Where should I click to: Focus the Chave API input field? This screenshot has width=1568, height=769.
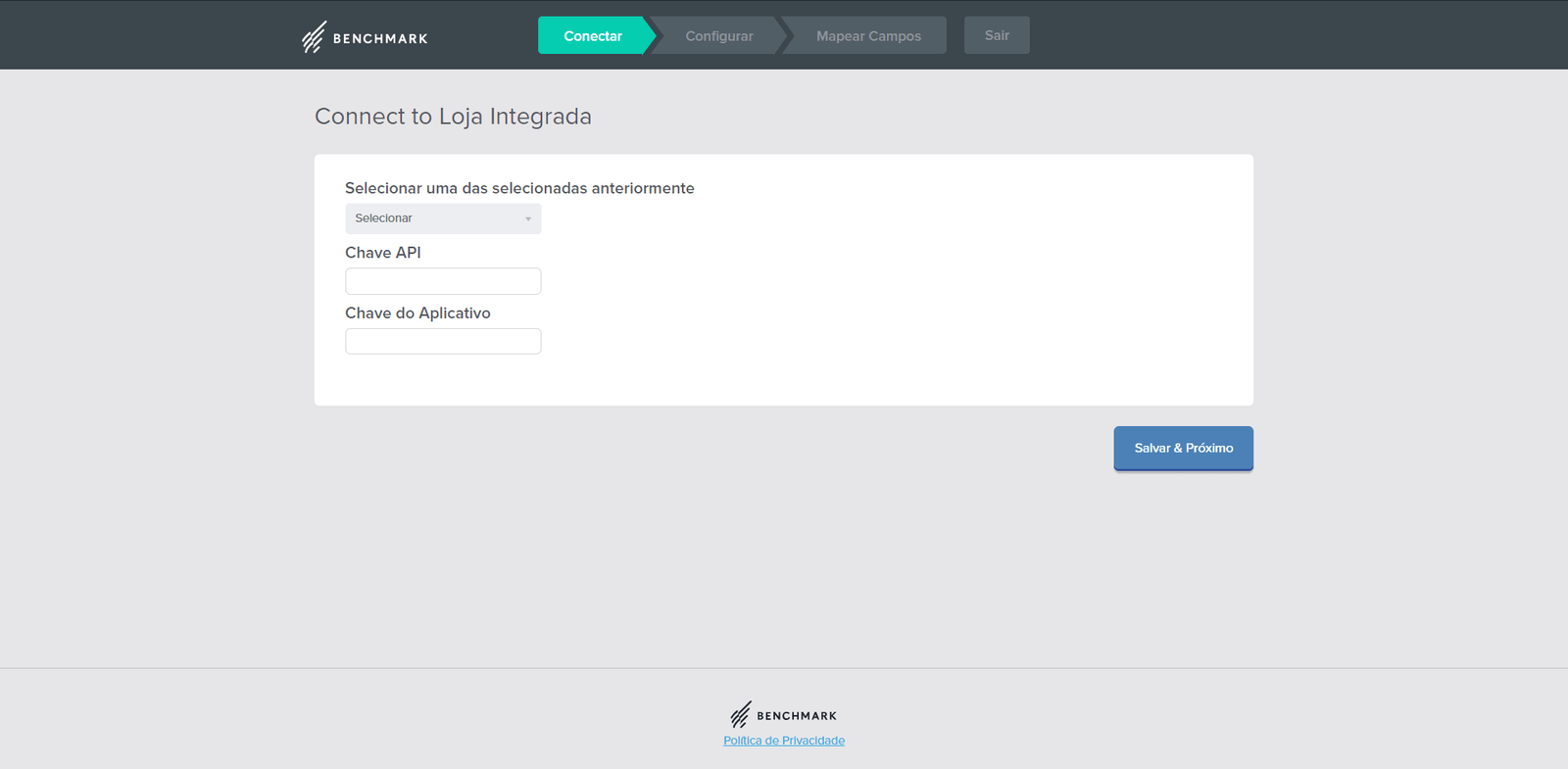pos(443,281)
